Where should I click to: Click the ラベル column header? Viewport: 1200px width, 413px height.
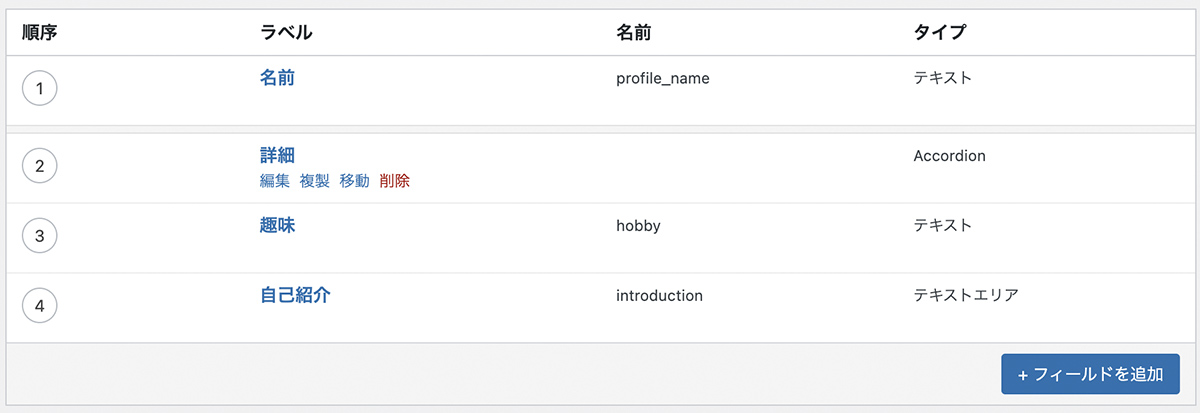pyautogui.click(x=286, y=32)
